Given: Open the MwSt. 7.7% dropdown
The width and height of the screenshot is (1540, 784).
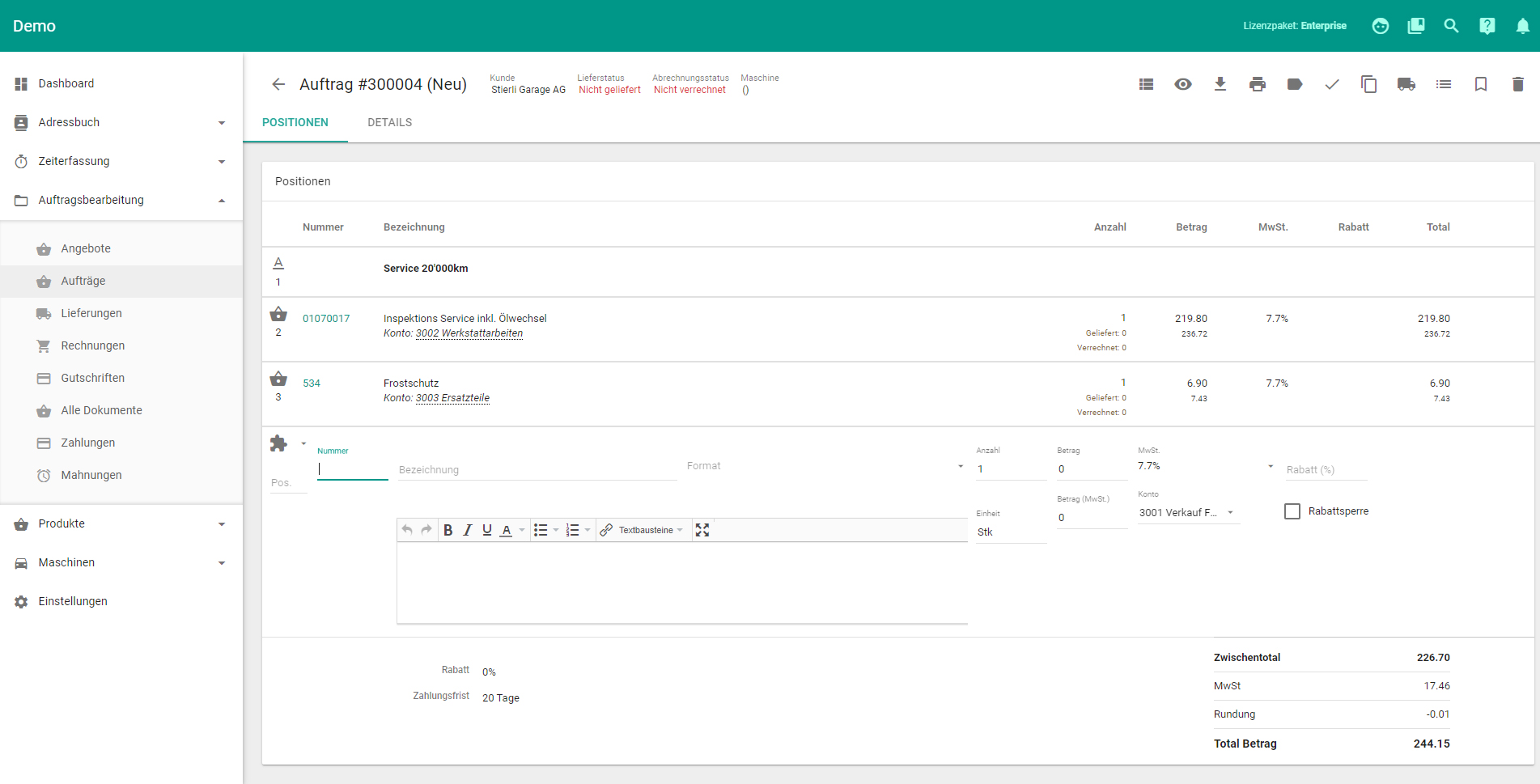Looking at the screenshot, I should click(1204, 467).
